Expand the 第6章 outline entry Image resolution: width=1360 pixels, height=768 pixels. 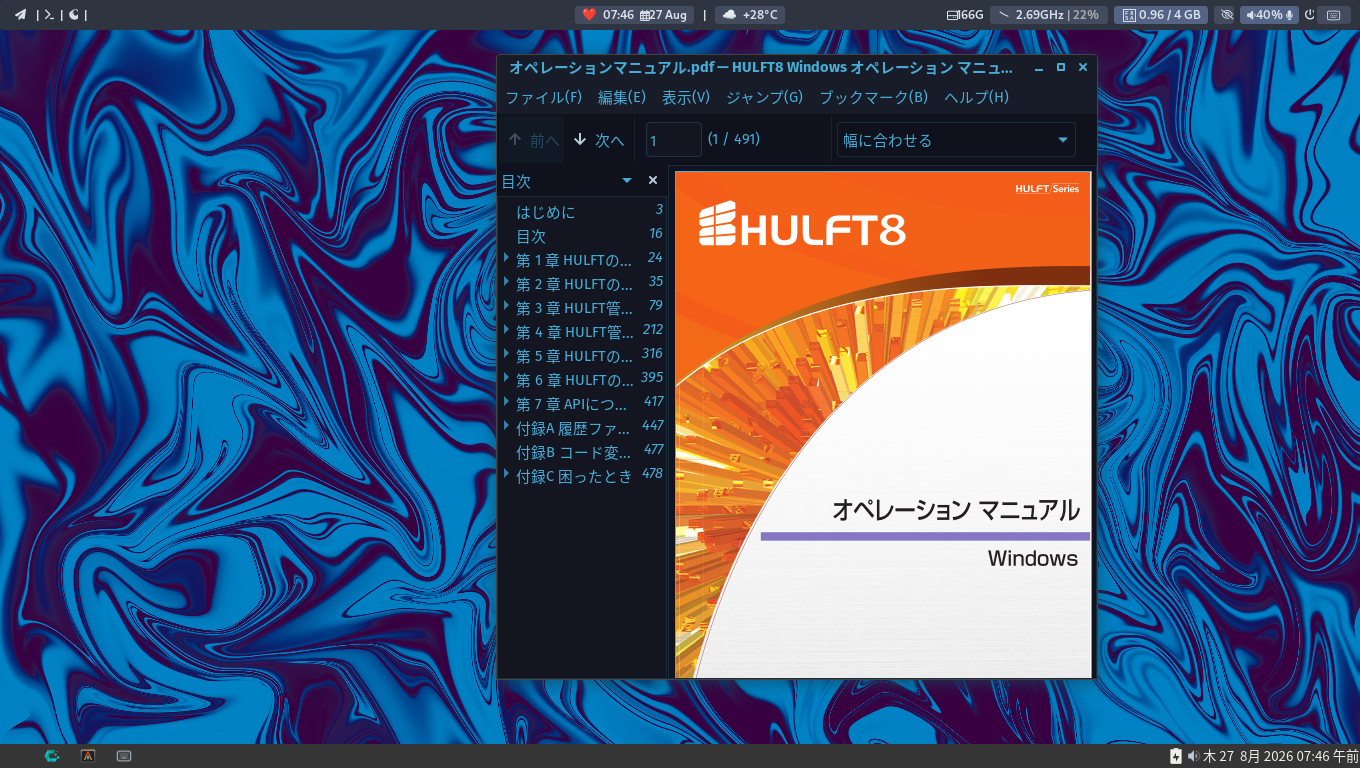coord(507,379)
